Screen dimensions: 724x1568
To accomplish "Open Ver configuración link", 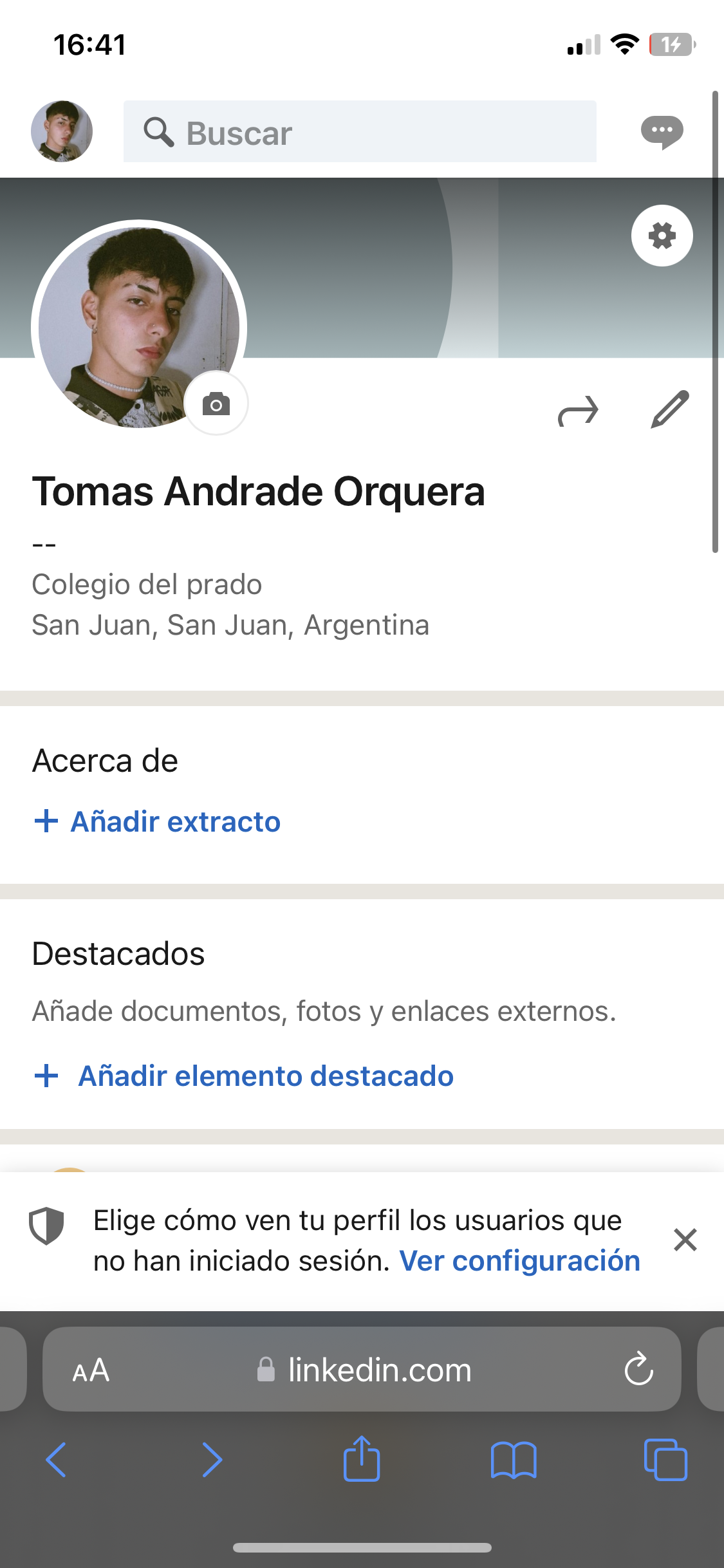I will pos(519,1261).
